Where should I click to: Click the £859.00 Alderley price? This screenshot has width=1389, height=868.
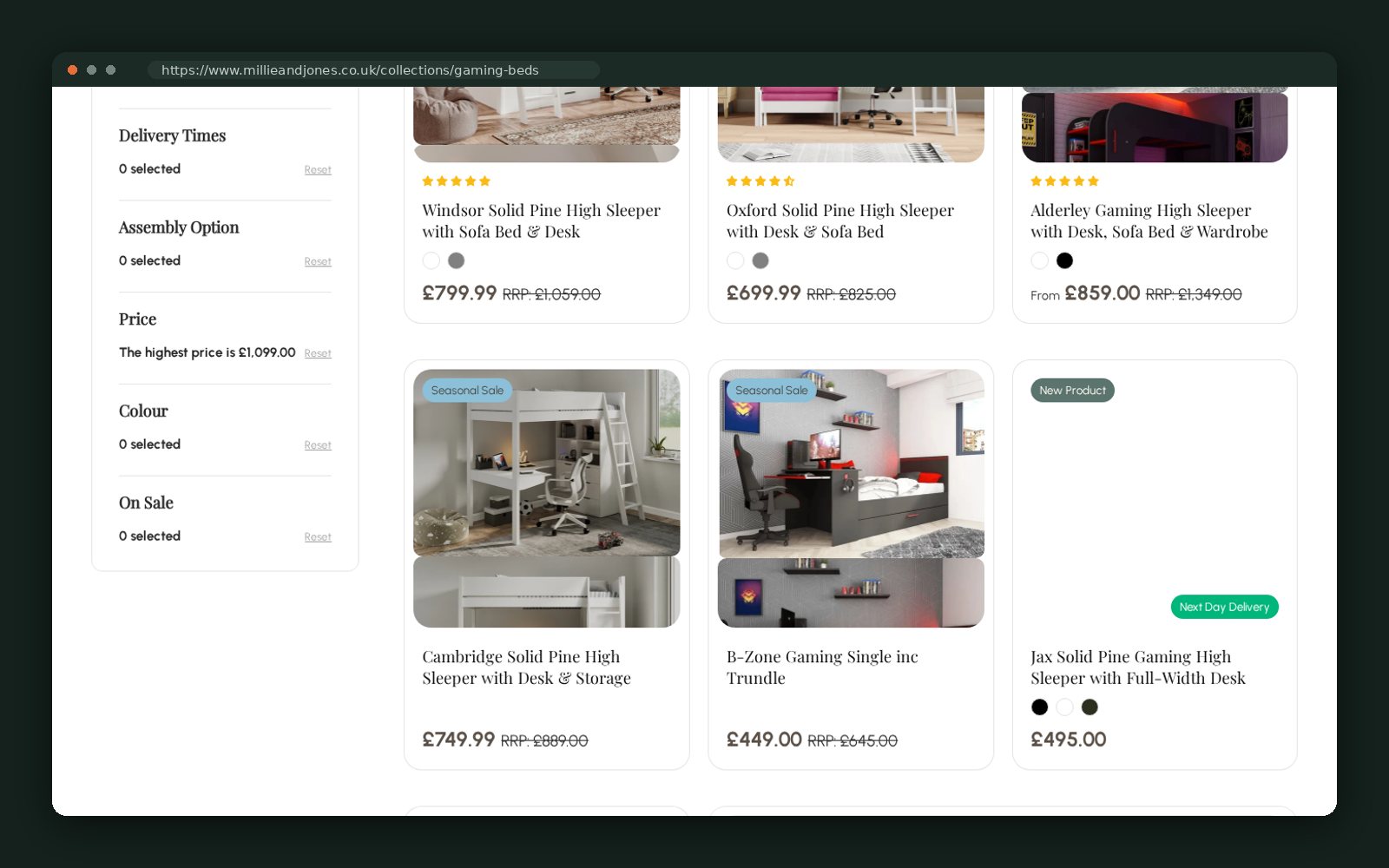tap(1103, 293)
